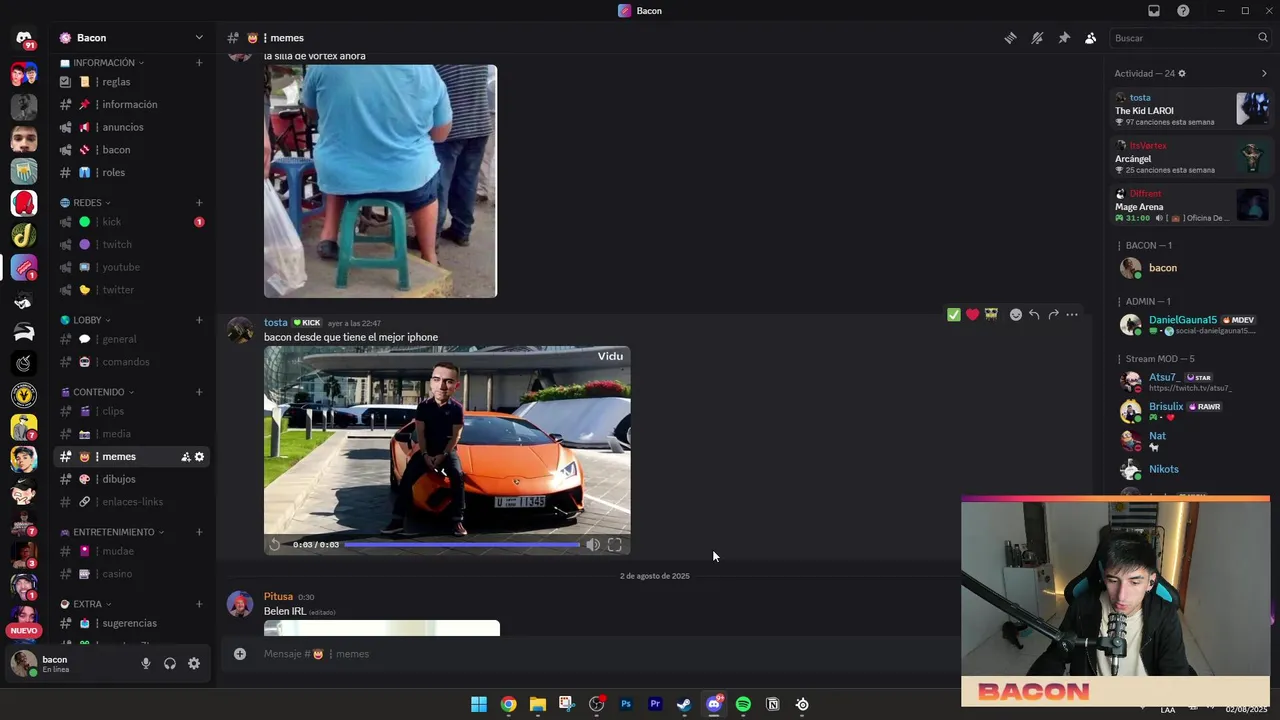Toggle notification settings bell icon
Image resolution: width=1280 pixels, height=720 pixels.
pos(1038,38)
